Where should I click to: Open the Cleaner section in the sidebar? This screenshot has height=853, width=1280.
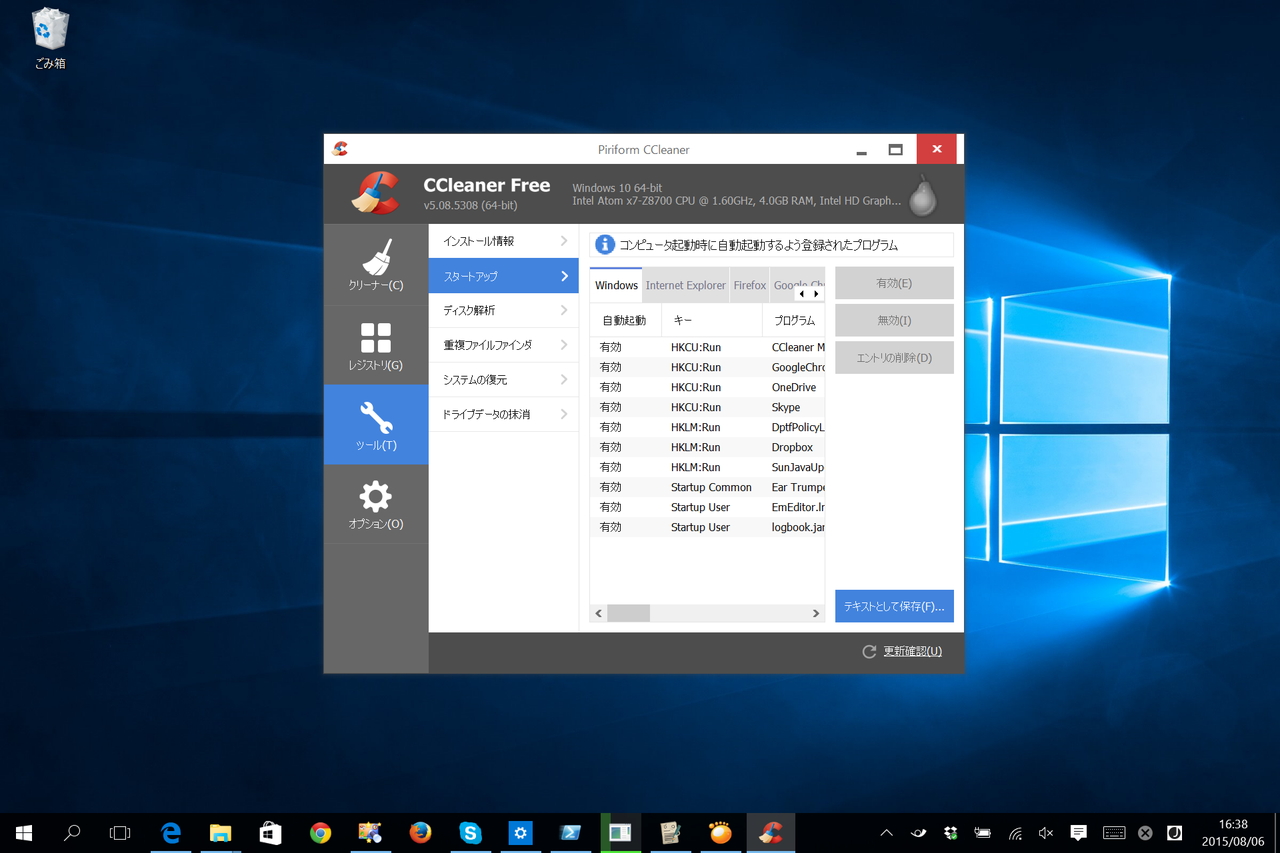pyautogui.click(x=376, y=265)
